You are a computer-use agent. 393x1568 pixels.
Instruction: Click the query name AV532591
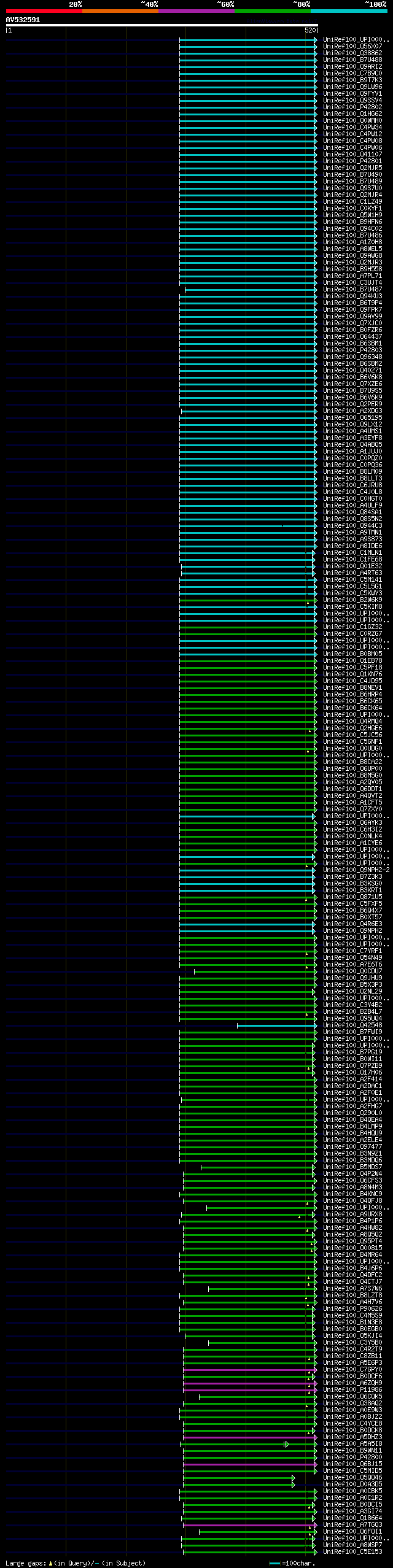click(23, 20)
